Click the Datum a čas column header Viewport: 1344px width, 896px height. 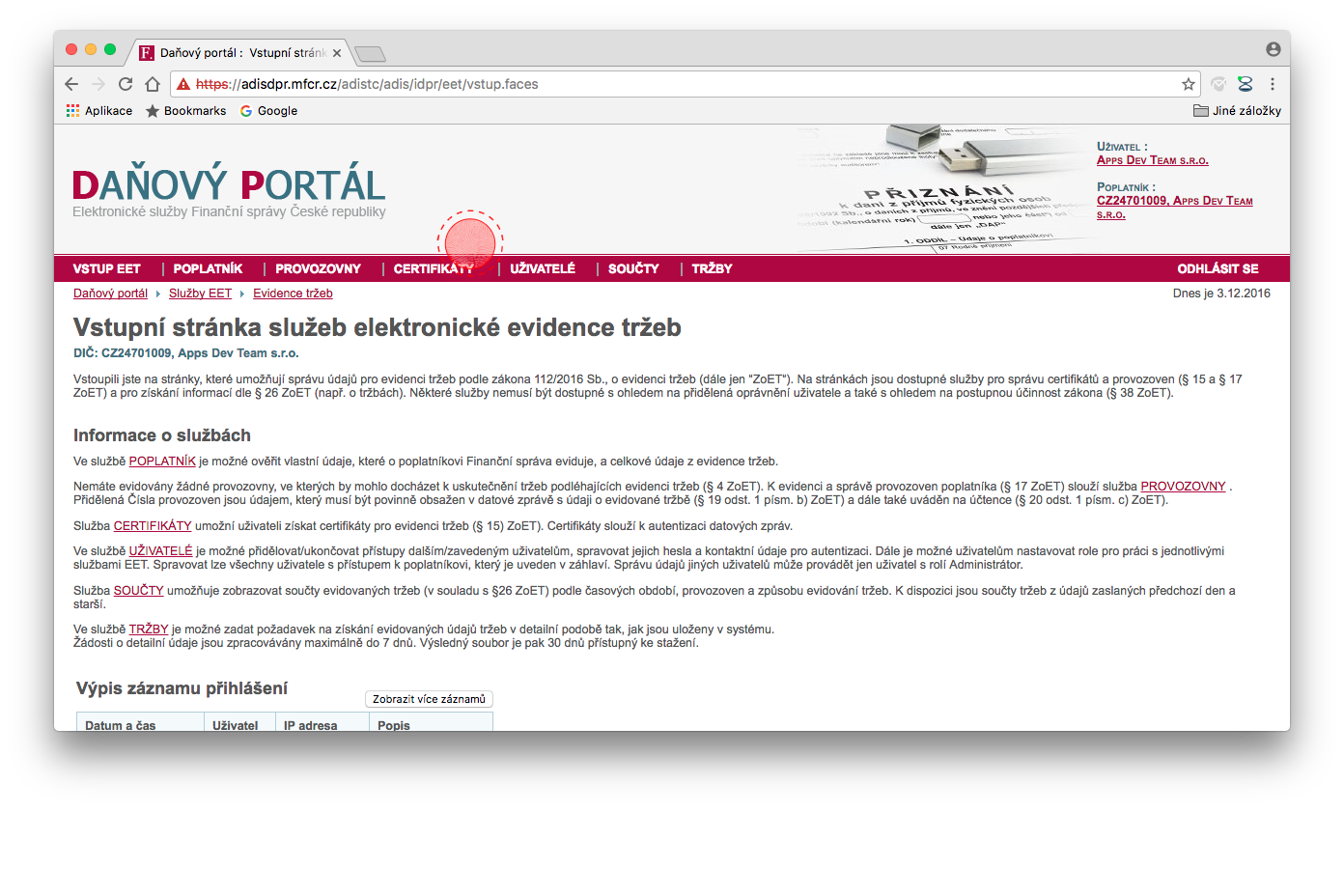pyautogui.click(x=140, y=724)
